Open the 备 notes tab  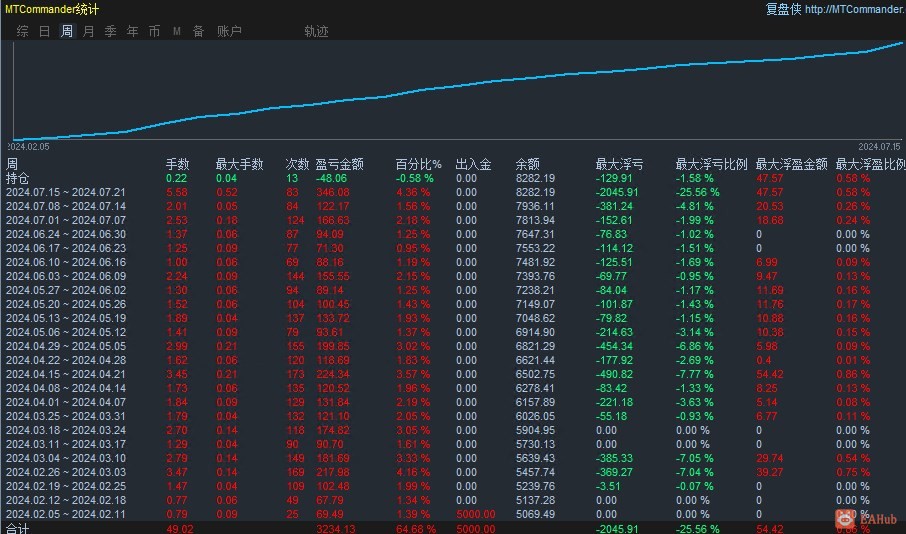(x=198, y=31)
